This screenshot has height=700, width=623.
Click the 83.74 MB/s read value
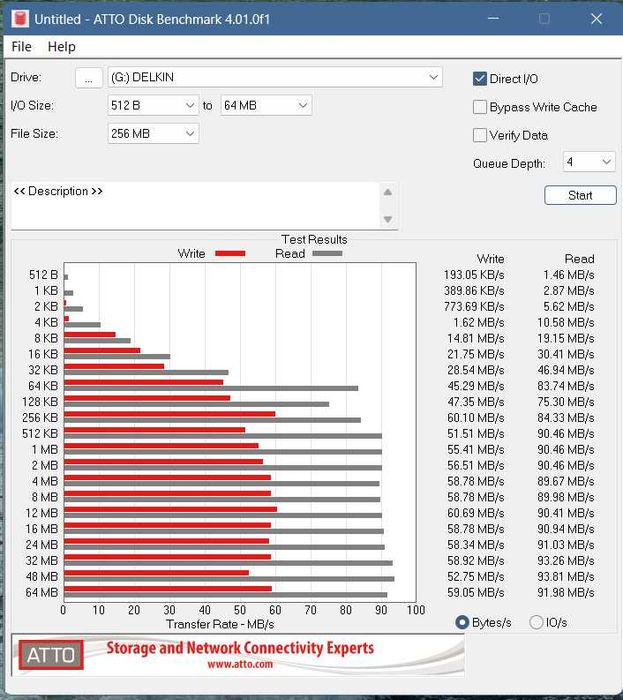pyautogui.click(x=565, y=386)
